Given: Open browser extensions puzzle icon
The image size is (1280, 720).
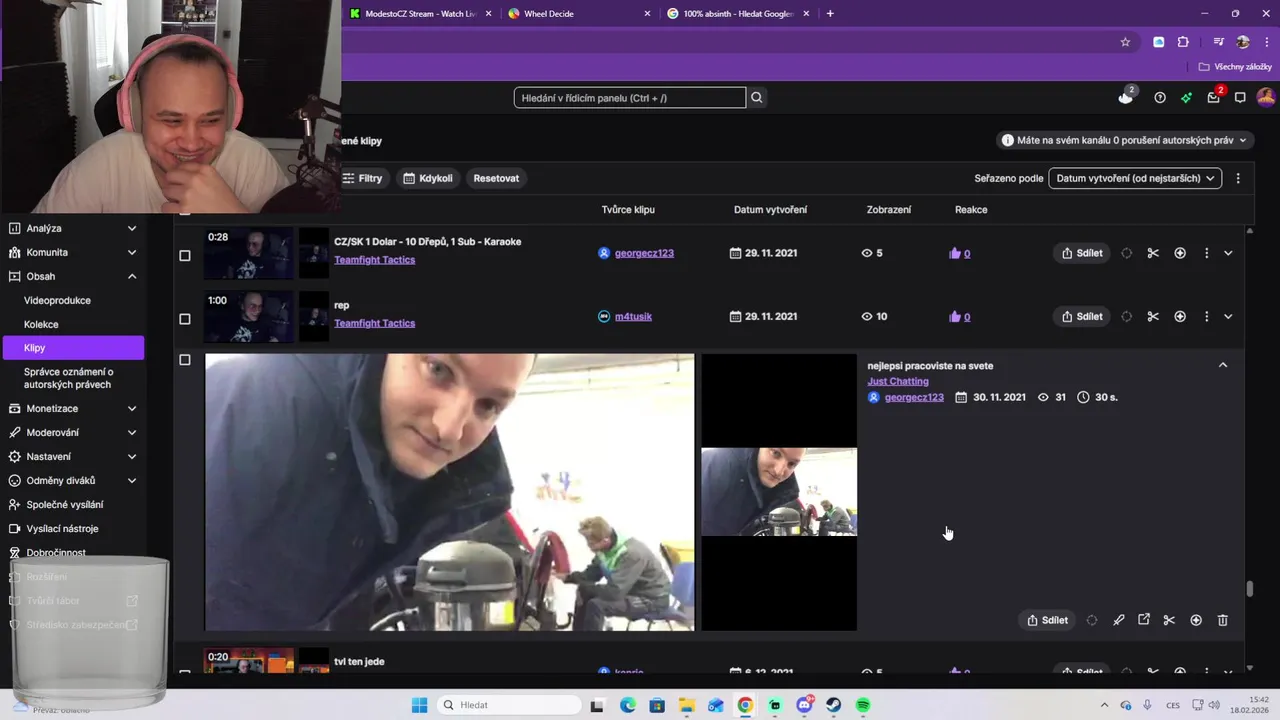Looking at the screenshot, I should tap(1183, 42).
